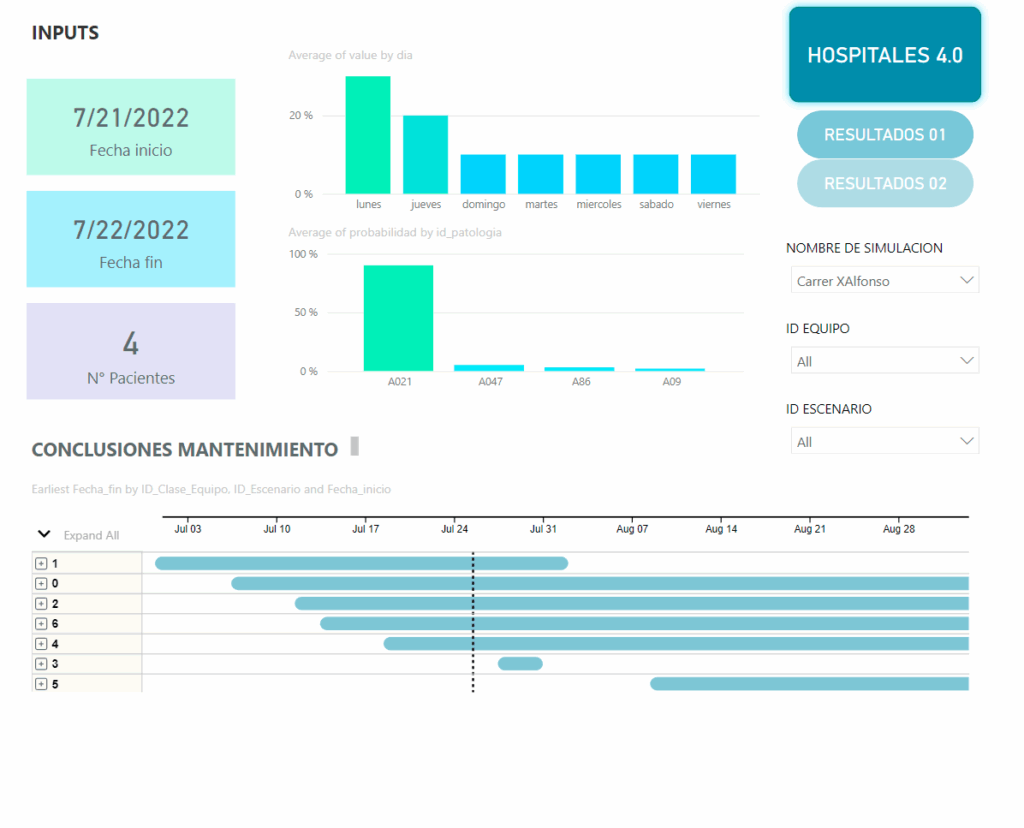1024x828 pixels.
Task: Expand row 0 with its plus icon
Action: pos(41,584)
